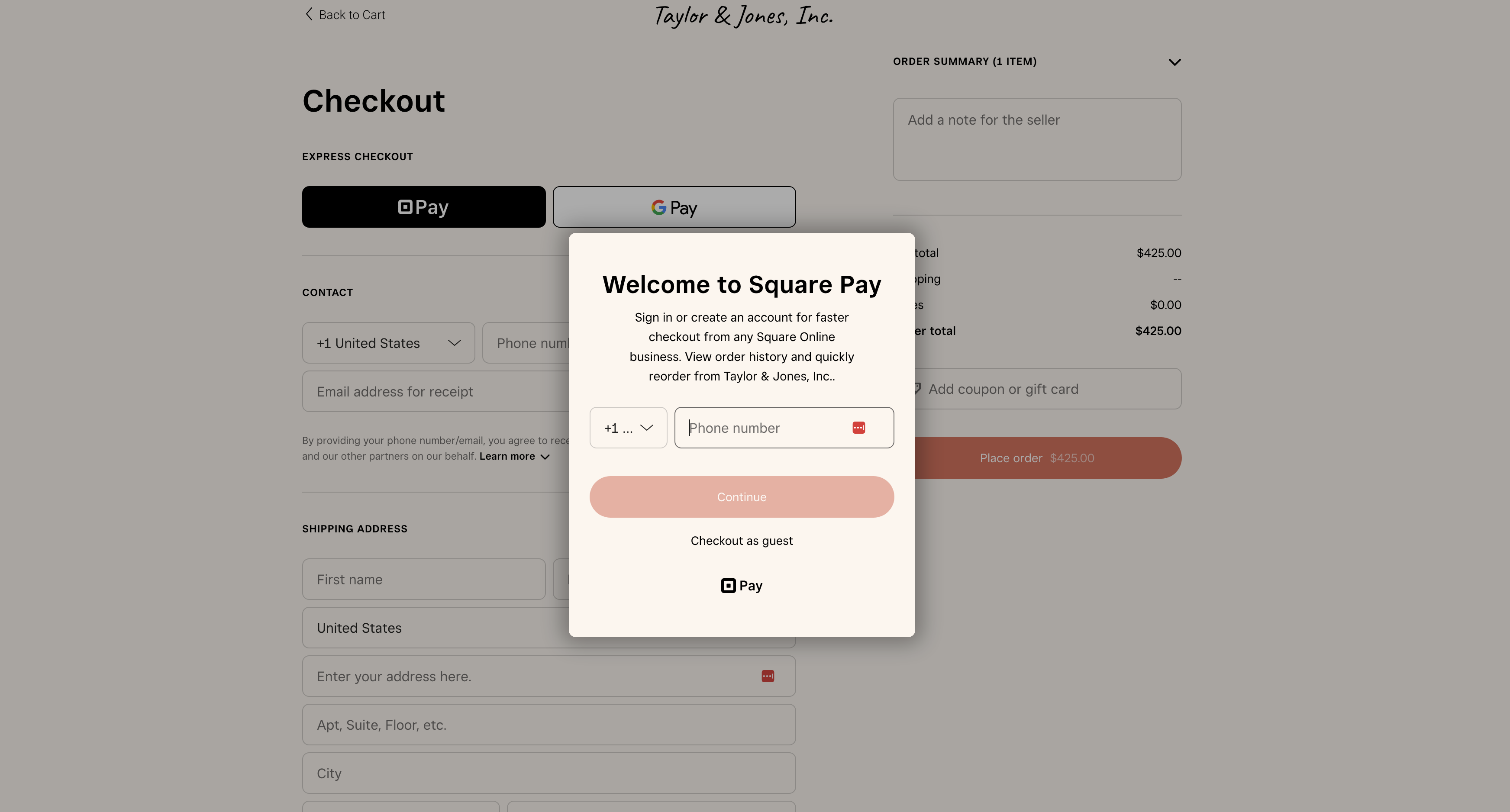Viewport: 1510px width, 812px height.
Task: Click the Add a note for the seller box
Action: tap(1036, 139)
